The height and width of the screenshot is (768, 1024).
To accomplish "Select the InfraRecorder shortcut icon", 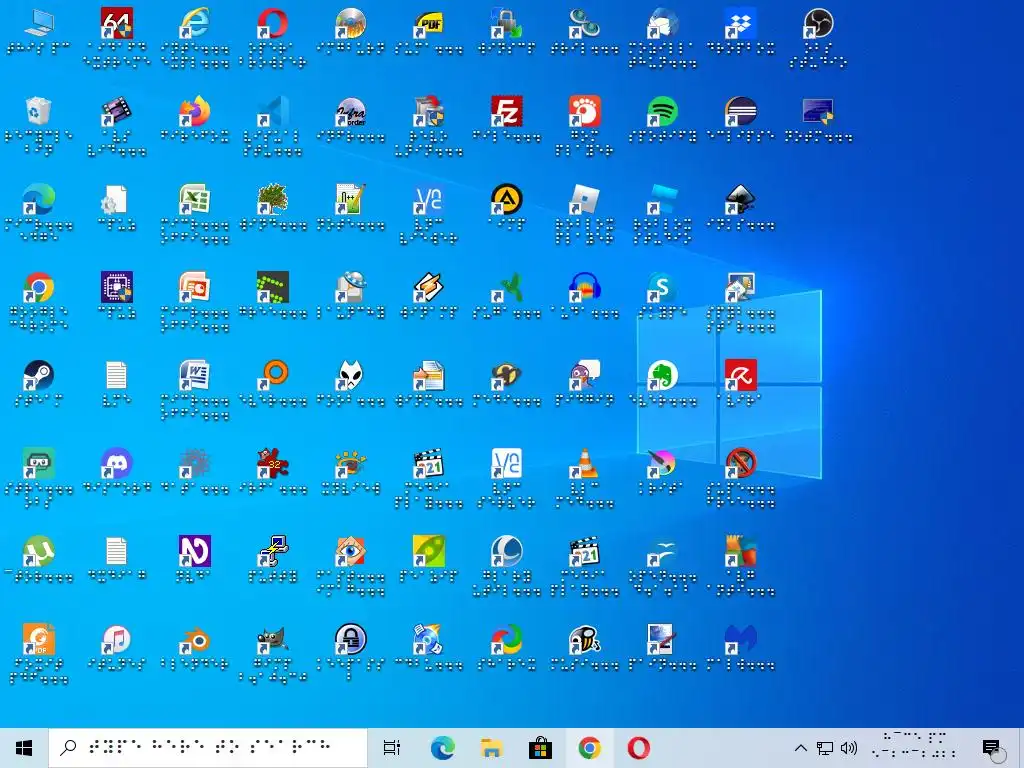I will pos(351,112).
